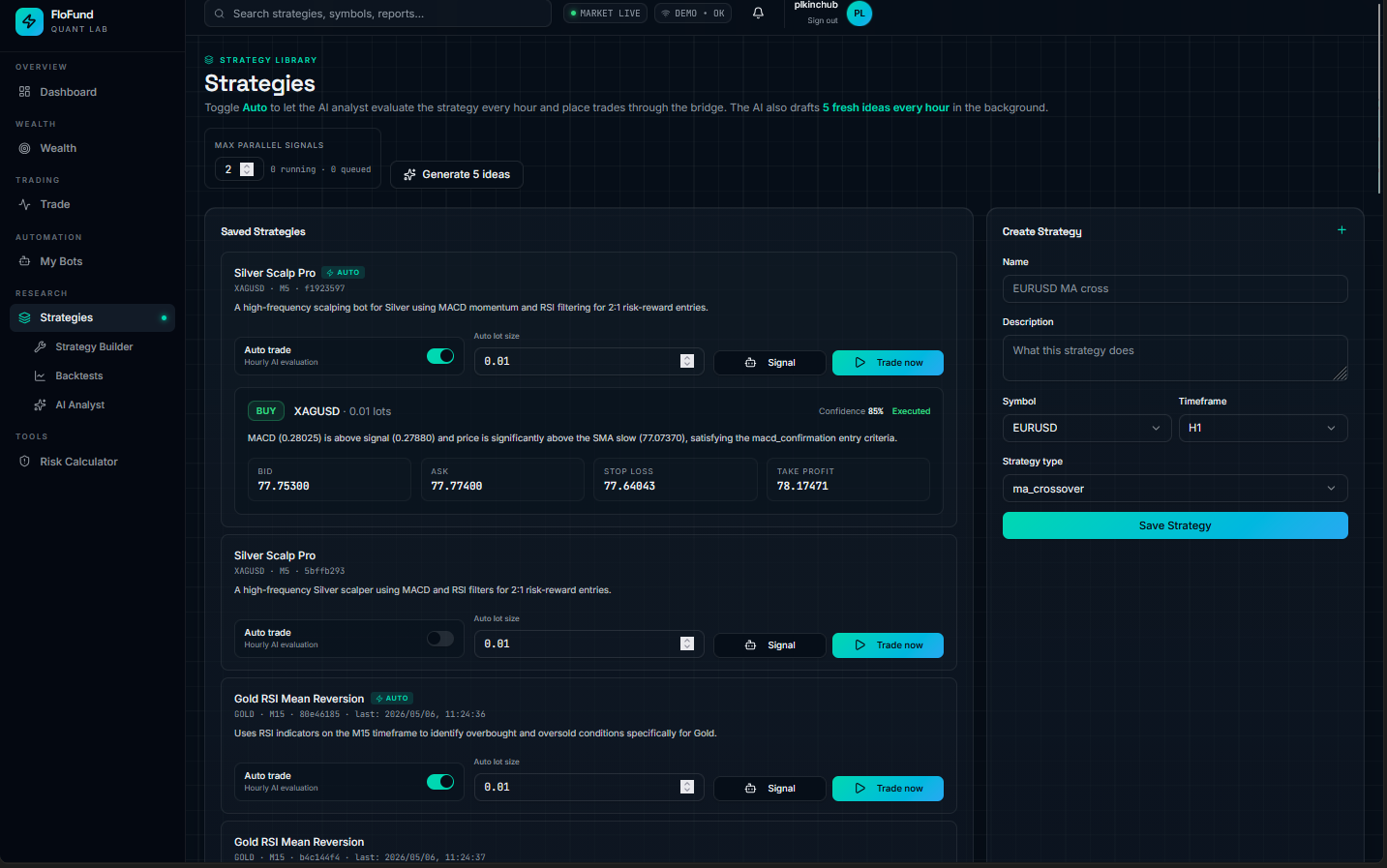Toggle Auto trade for Gold RSI Mean Reversion
The height and width of the screenshot is (868, 1387).
[x=440, y=782]
